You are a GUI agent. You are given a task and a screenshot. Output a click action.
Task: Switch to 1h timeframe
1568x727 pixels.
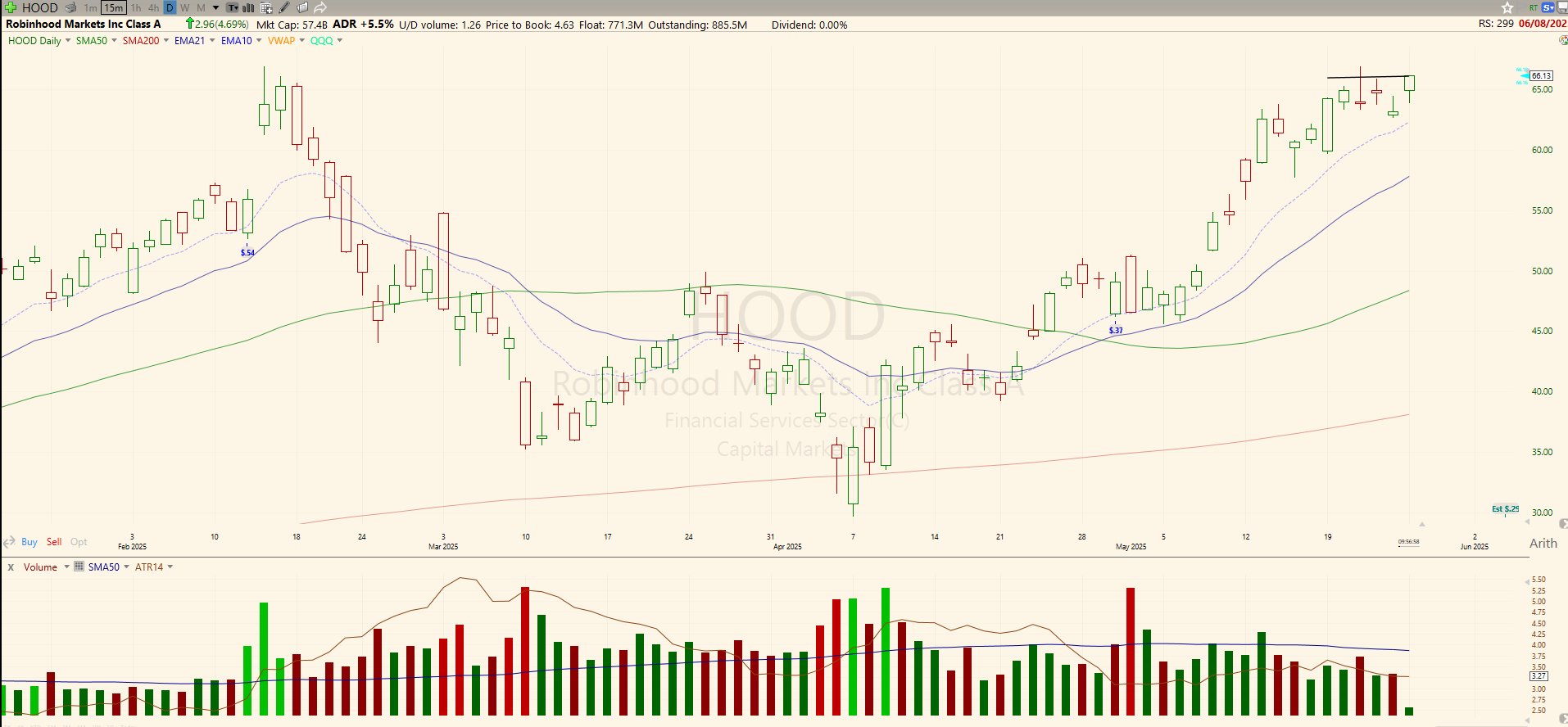pos(136,7)
